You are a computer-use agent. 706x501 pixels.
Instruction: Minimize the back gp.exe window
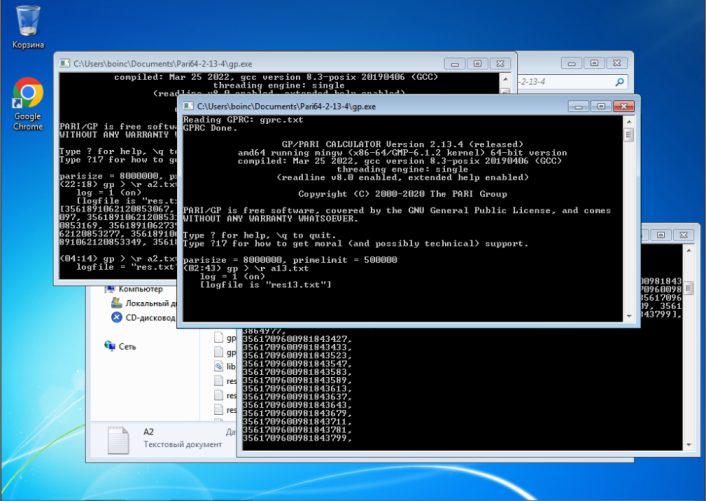(x=455, y=63)
